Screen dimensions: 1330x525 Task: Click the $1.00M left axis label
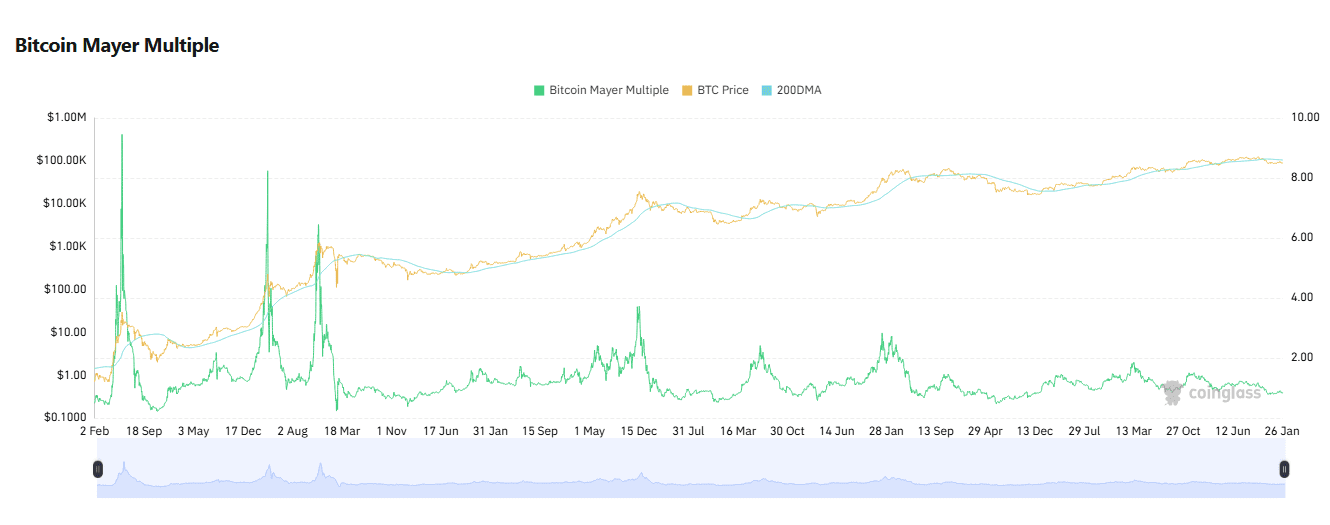[67, 118]
